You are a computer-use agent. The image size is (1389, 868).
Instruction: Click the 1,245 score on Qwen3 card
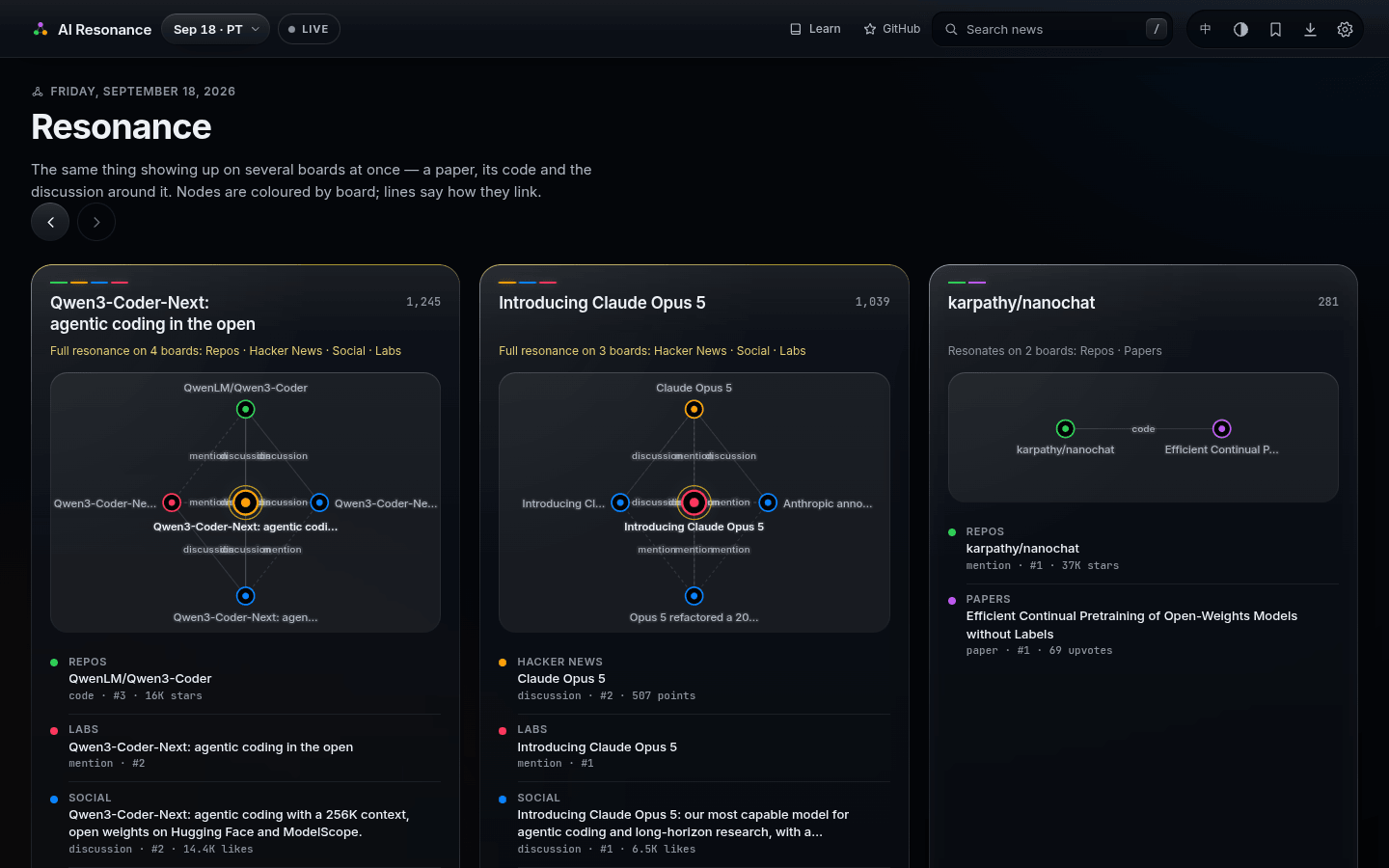pyautogui.click(x=423, y=302)
